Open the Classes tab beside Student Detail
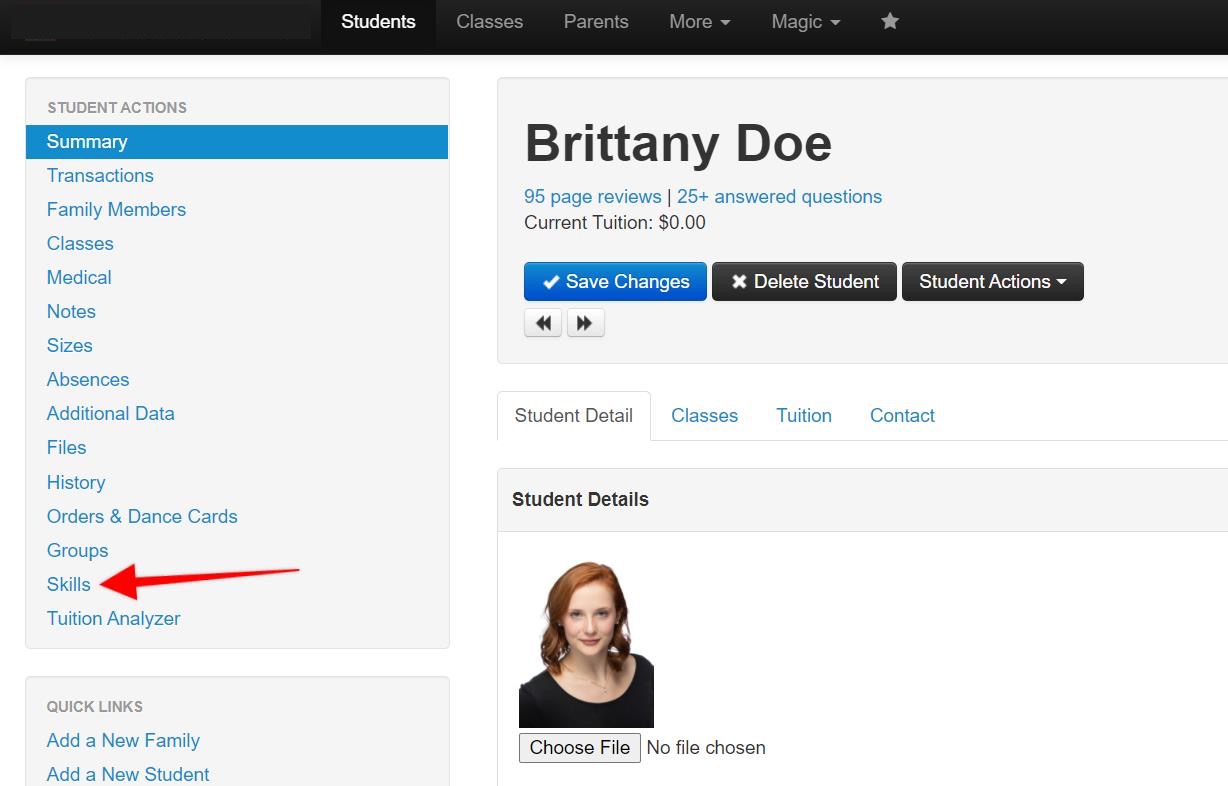Image resolution: width=1228 pixels, height=786 pixels. click(x=704, y=416)
